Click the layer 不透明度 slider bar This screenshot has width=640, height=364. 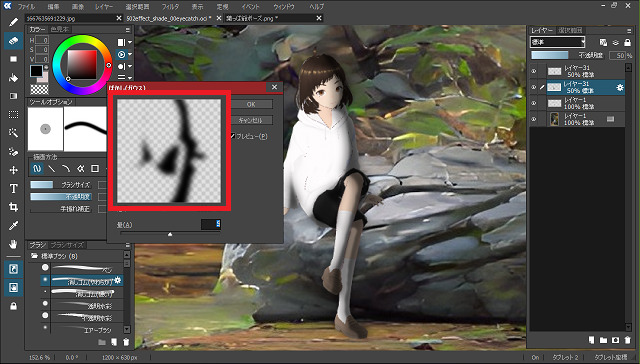click(568, 55)
